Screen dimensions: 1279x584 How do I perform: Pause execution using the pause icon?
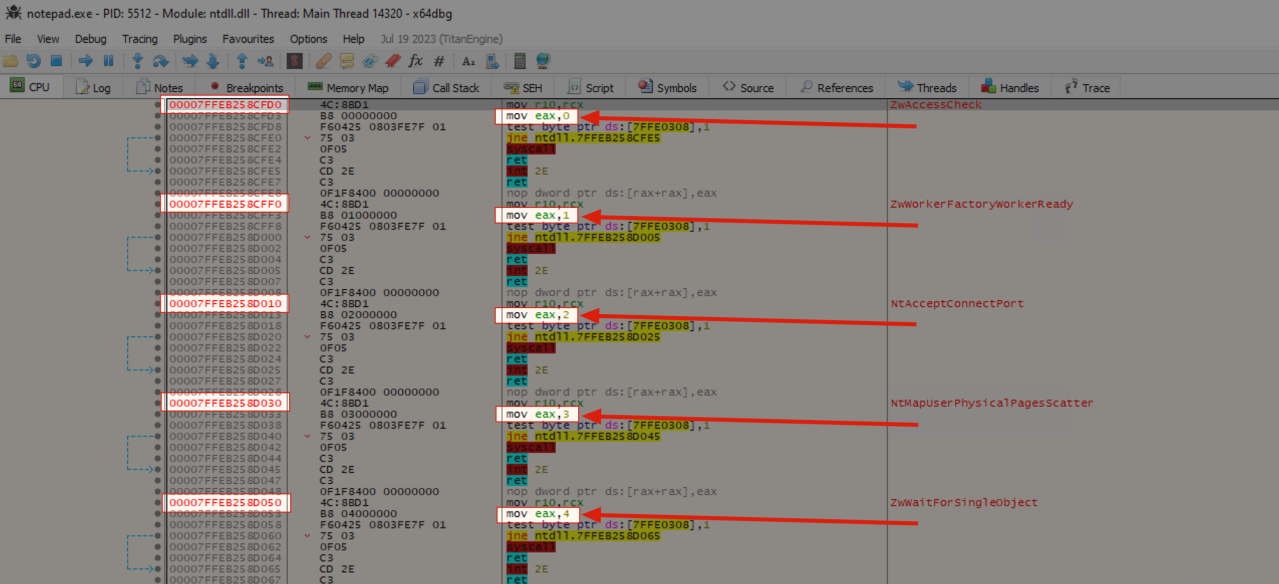108,61
